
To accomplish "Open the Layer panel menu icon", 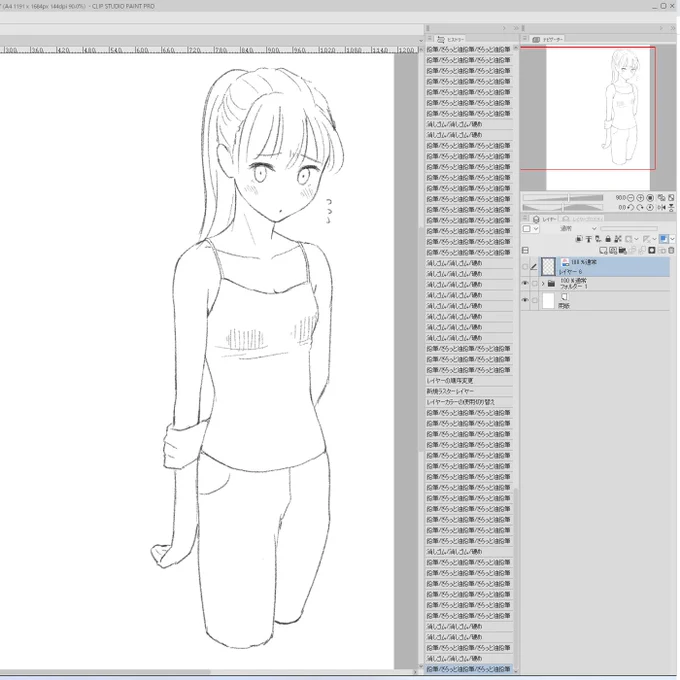I will 525,218.
